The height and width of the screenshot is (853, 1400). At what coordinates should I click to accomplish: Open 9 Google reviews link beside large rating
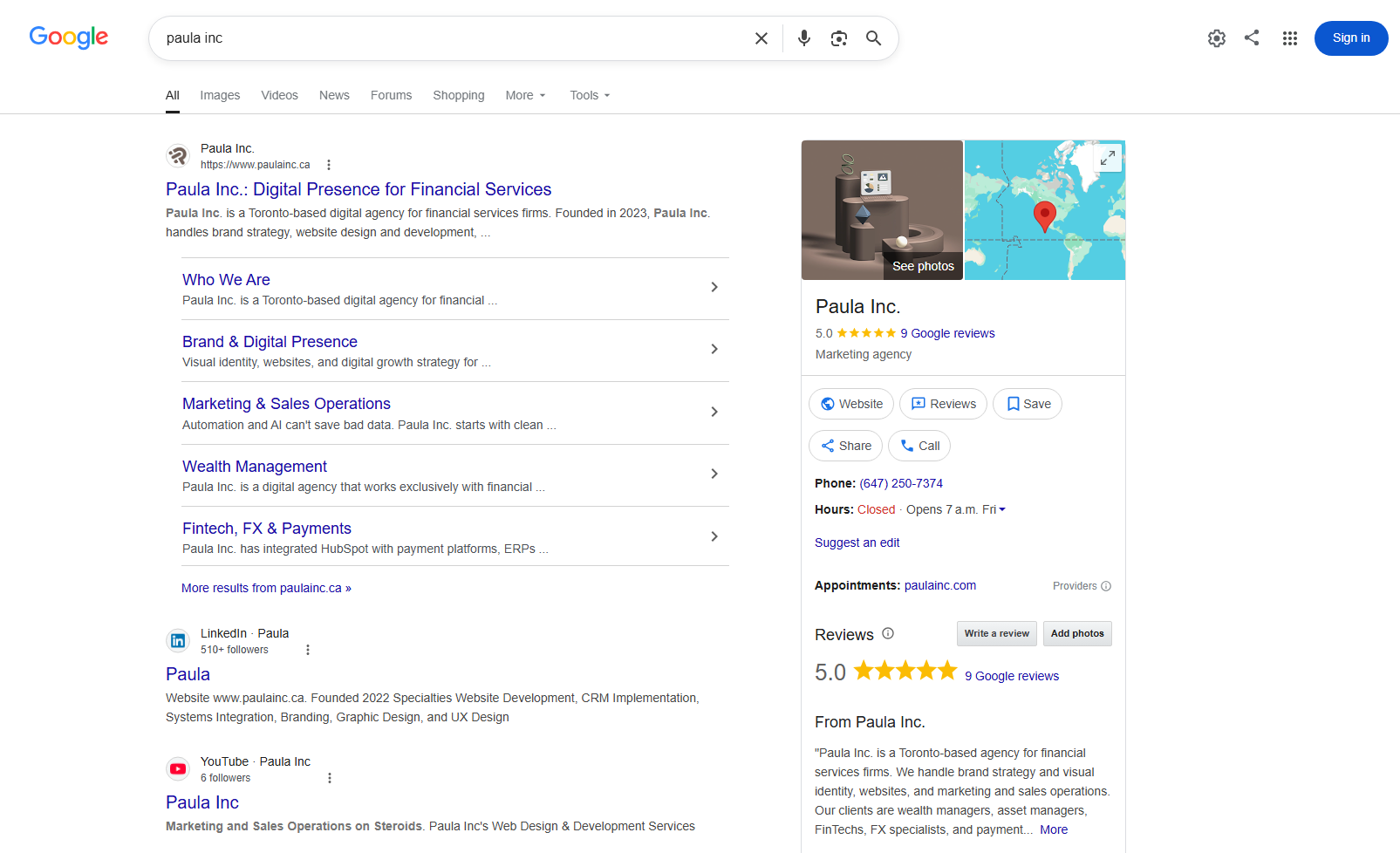click(1012, 676)
